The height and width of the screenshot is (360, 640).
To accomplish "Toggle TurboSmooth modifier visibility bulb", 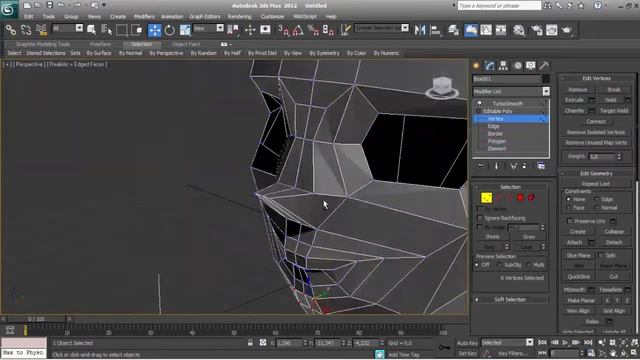I will point(480,103).
